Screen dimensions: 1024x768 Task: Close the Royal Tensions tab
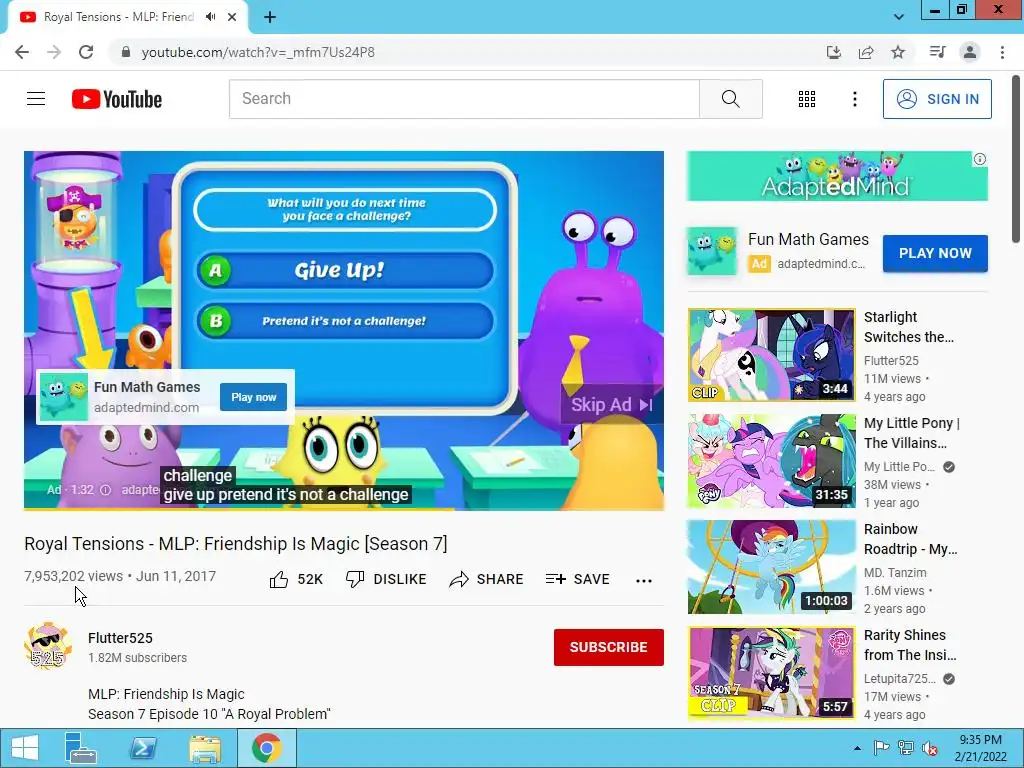pos(232,17)
